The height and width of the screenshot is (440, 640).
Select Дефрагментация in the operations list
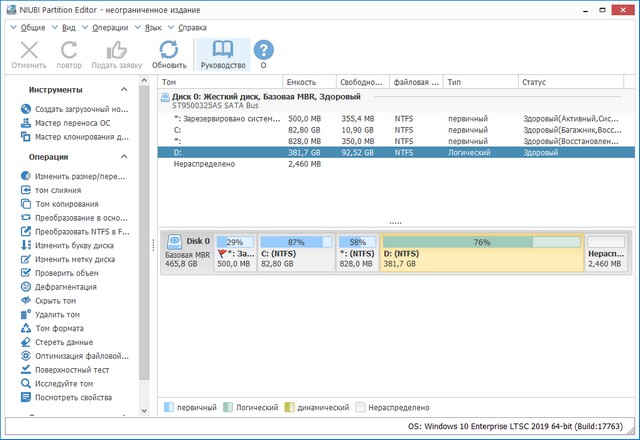click(x=65, y=286)
